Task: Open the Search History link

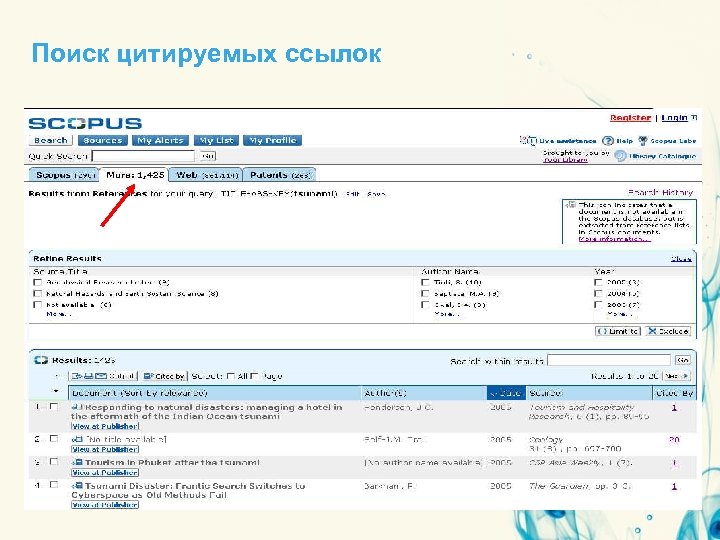Action: click(660, 192)
